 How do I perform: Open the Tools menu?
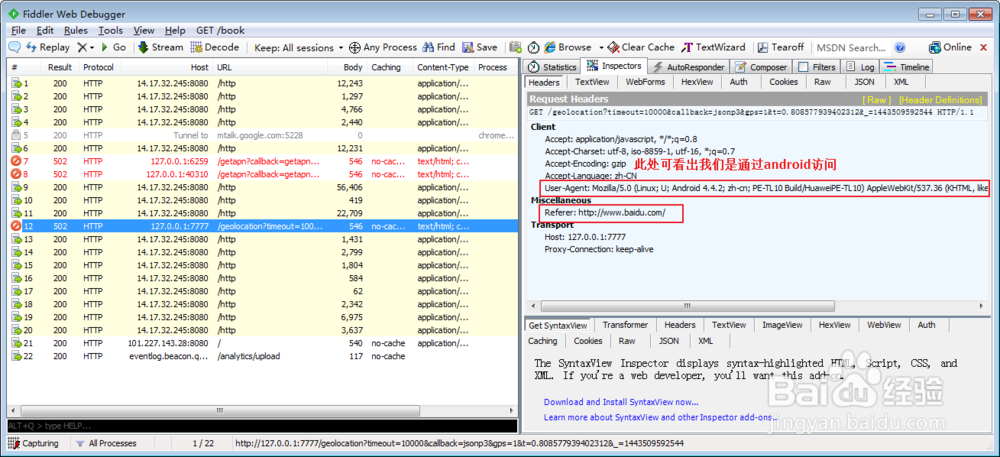[110, 30]
